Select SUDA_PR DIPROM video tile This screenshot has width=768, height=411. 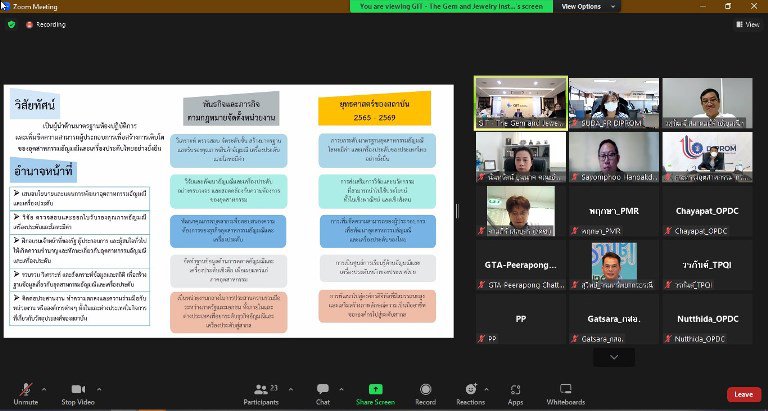[x=614, y=103]
